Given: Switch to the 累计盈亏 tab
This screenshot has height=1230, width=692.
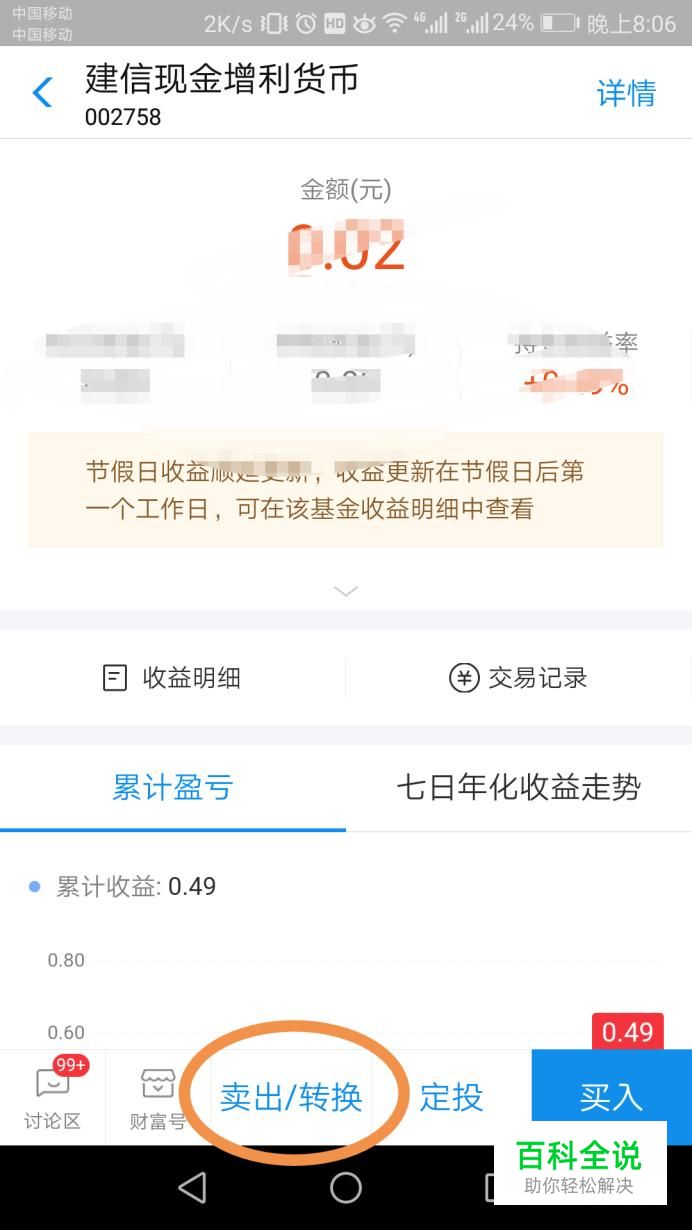Looking at the screenshot, I should [x=173, y=788].
